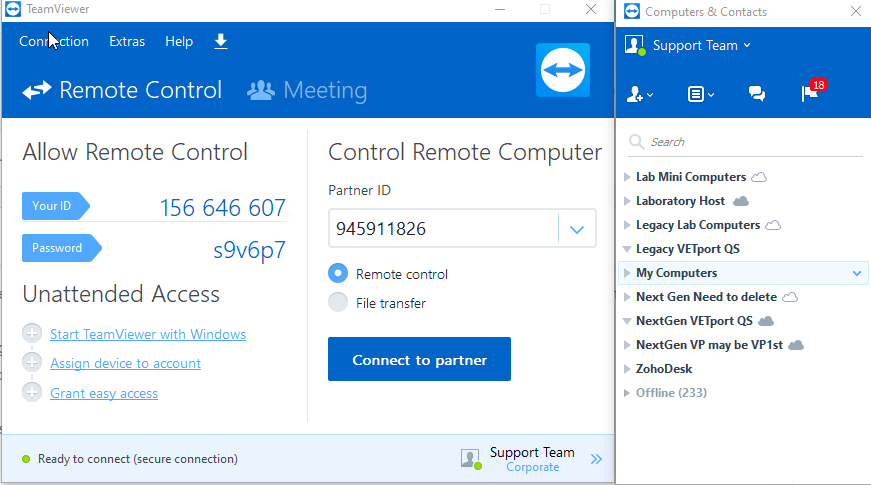Select the ZohoDesk group label
Screen dimensions: 871x485
click(664, 369)
